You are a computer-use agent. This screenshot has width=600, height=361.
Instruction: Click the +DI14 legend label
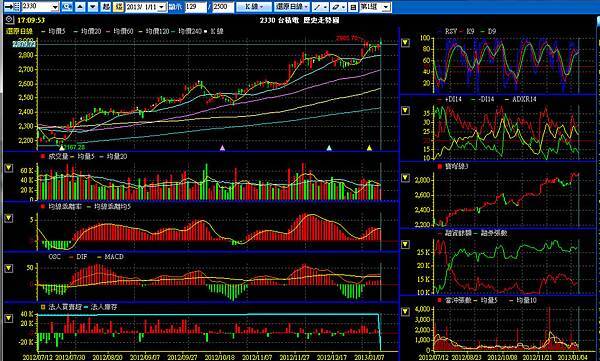point(453,100)
